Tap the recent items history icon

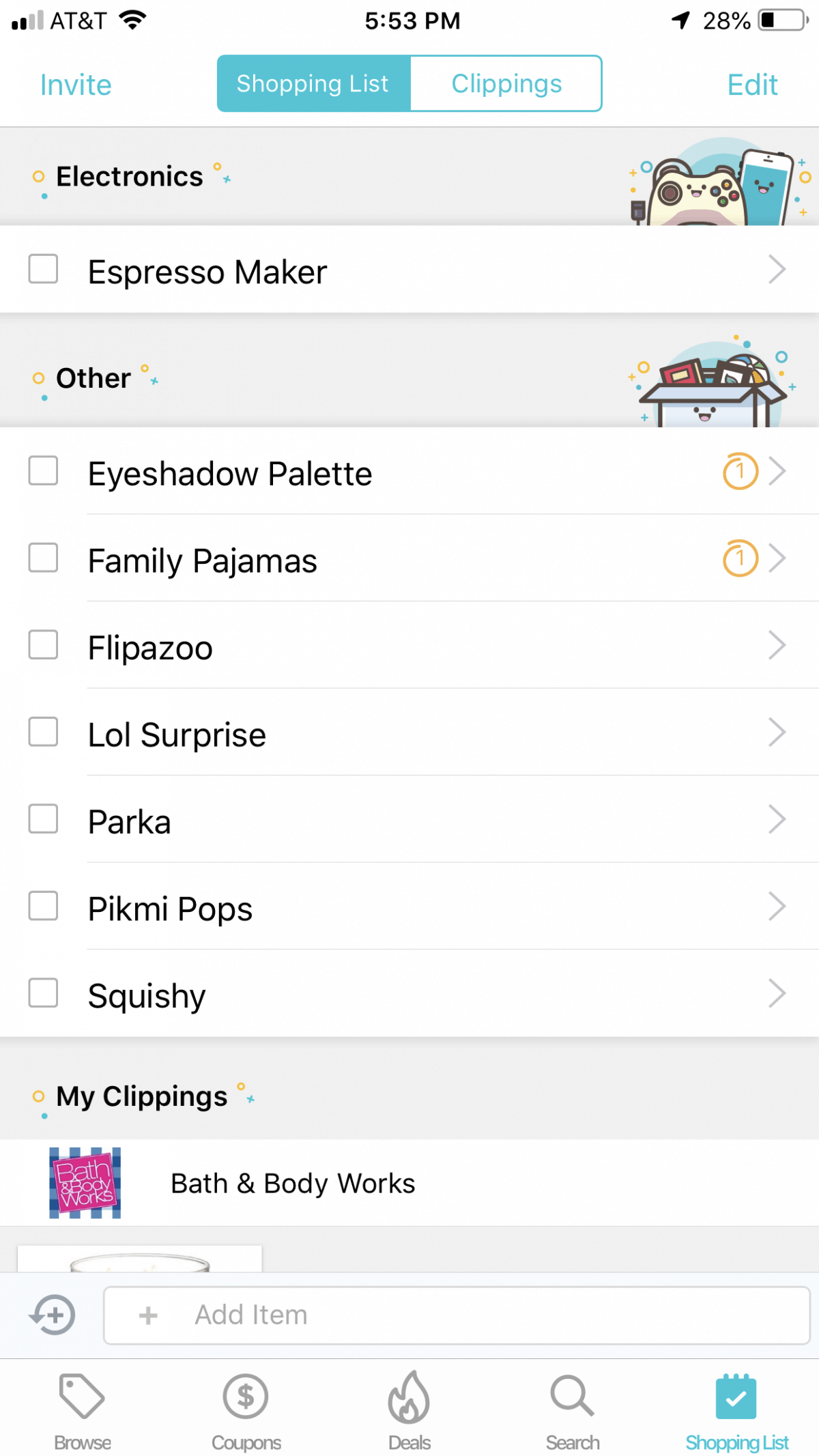52,1315
